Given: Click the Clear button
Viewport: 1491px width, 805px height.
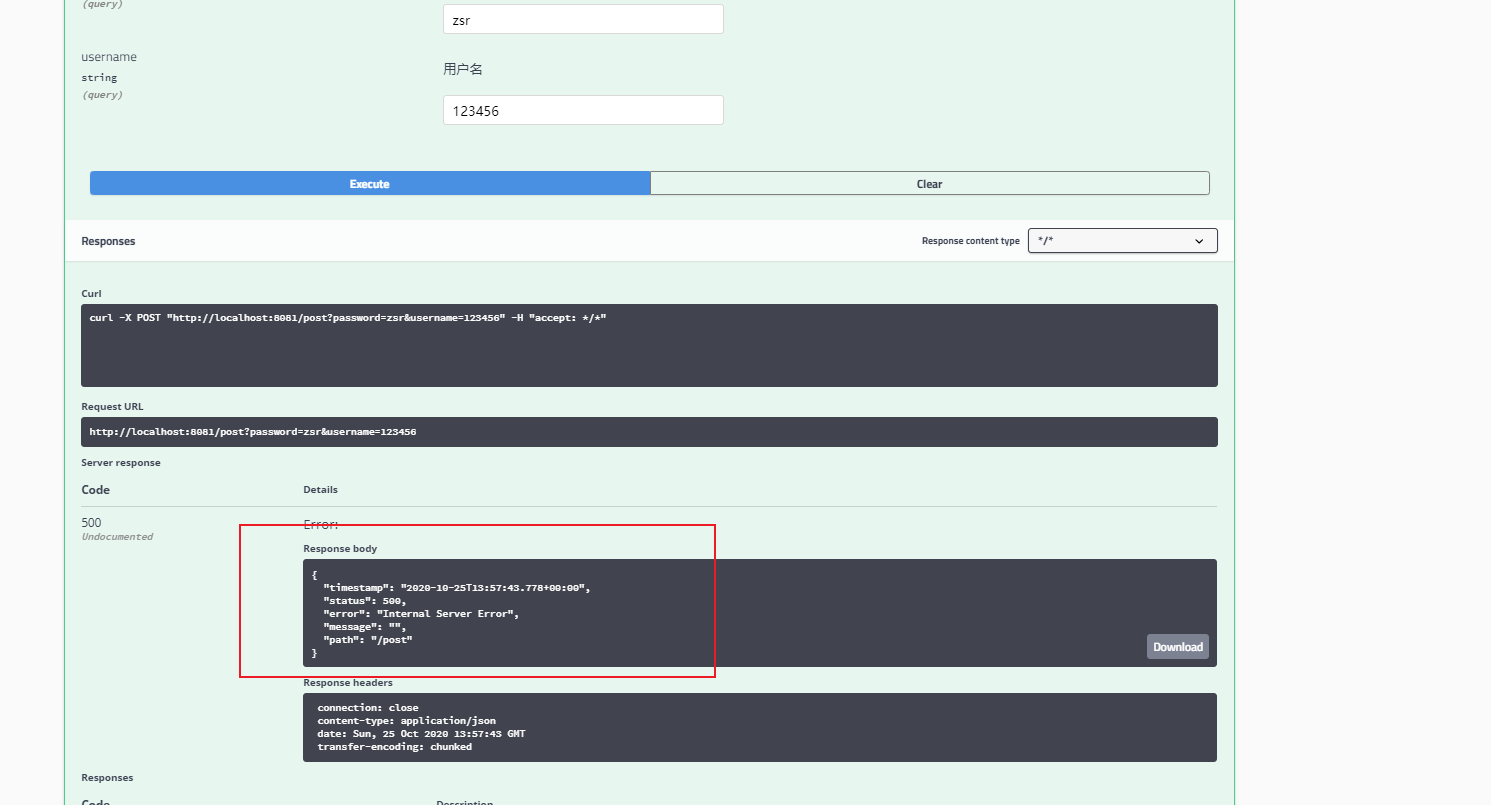Looking at the screenshot, I should coord(929,184).
